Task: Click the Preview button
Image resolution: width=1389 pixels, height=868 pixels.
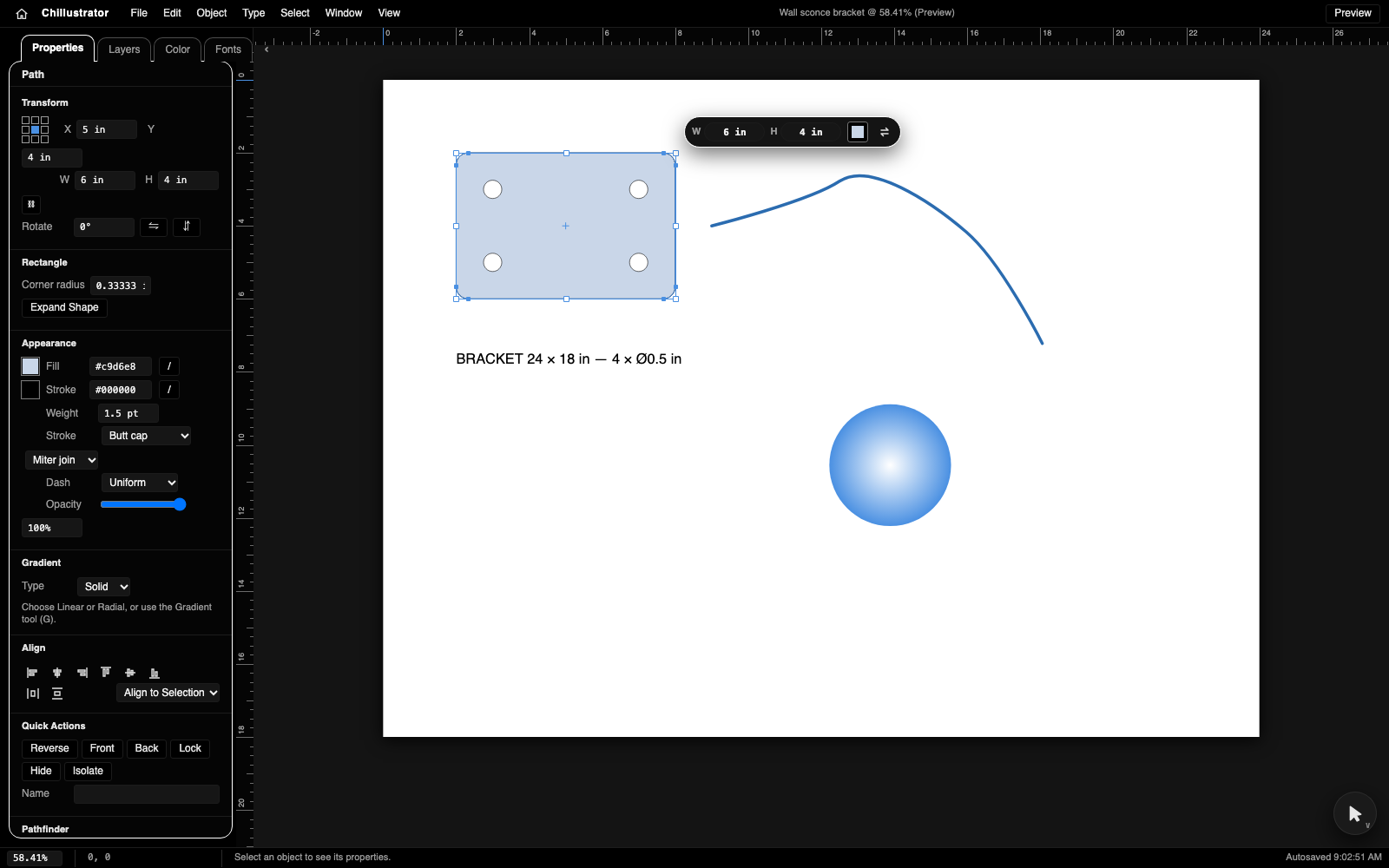Action: pos(1353,13)
